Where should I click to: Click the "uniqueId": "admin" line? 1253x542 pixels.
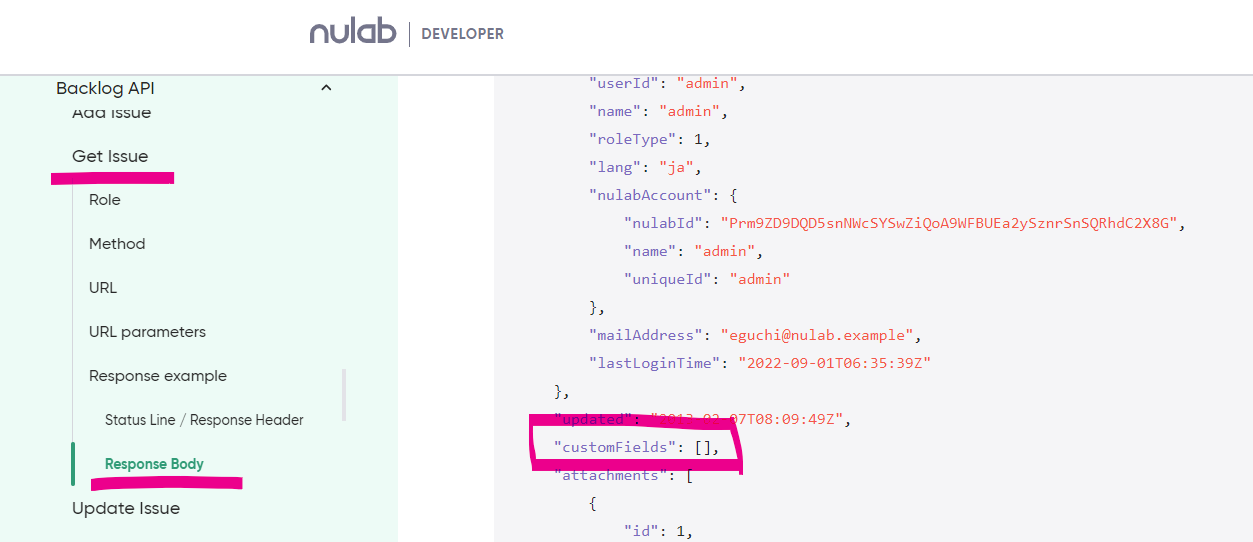click(x=707, y=280)
